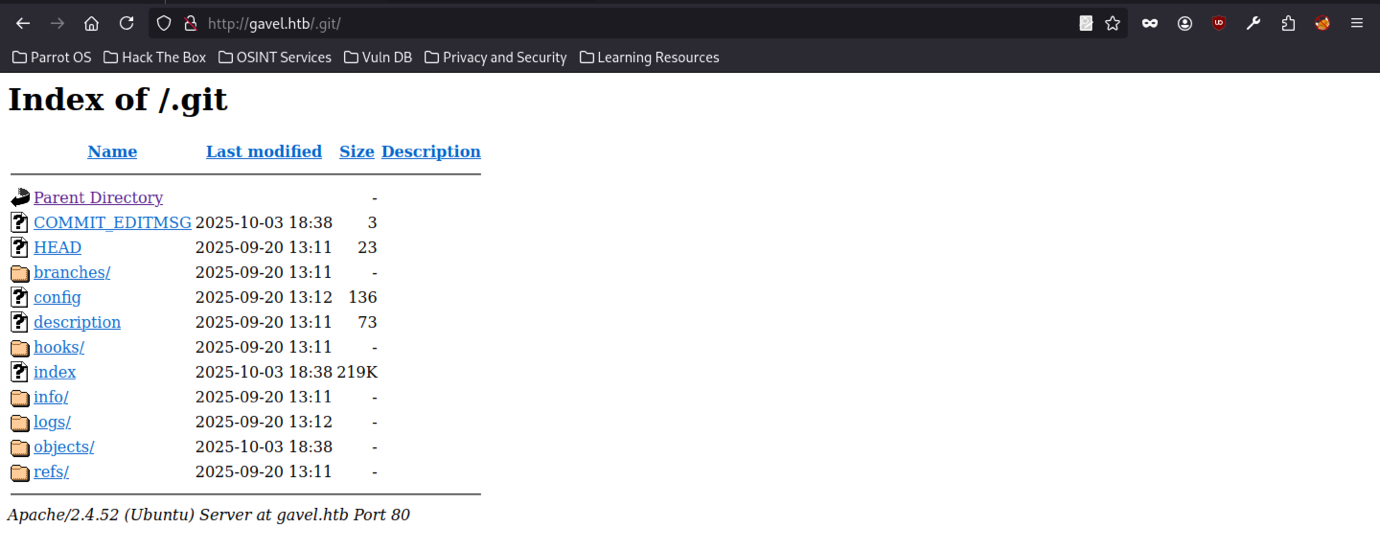Image resolution: width=1380 pixels, height=551 pixels.
Task: Expand the OSINT Services bookmarks folder
Action: tap(274, 57)
